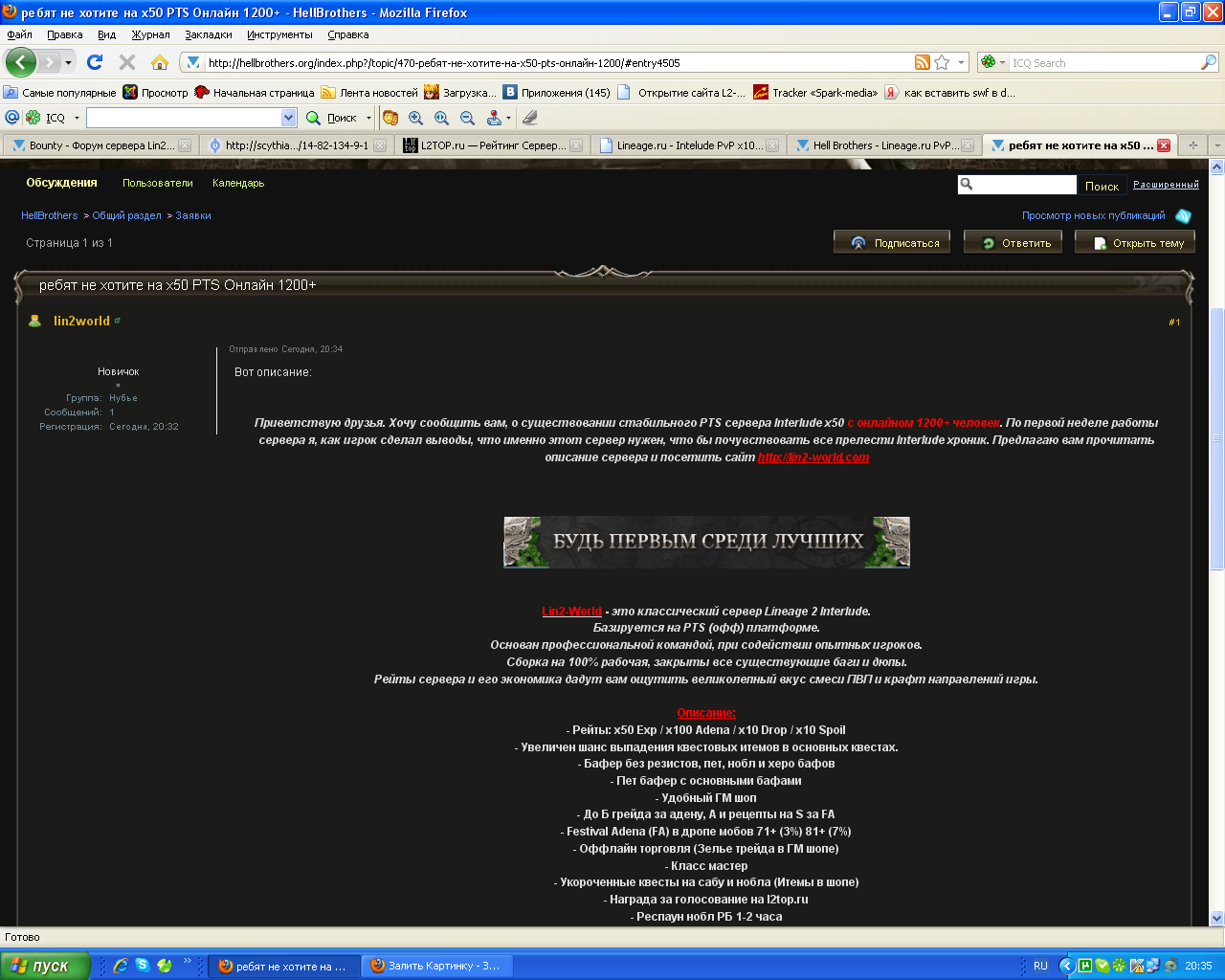Go to the home page via house icon
The image size is (1225, 980).
[160, 62]
